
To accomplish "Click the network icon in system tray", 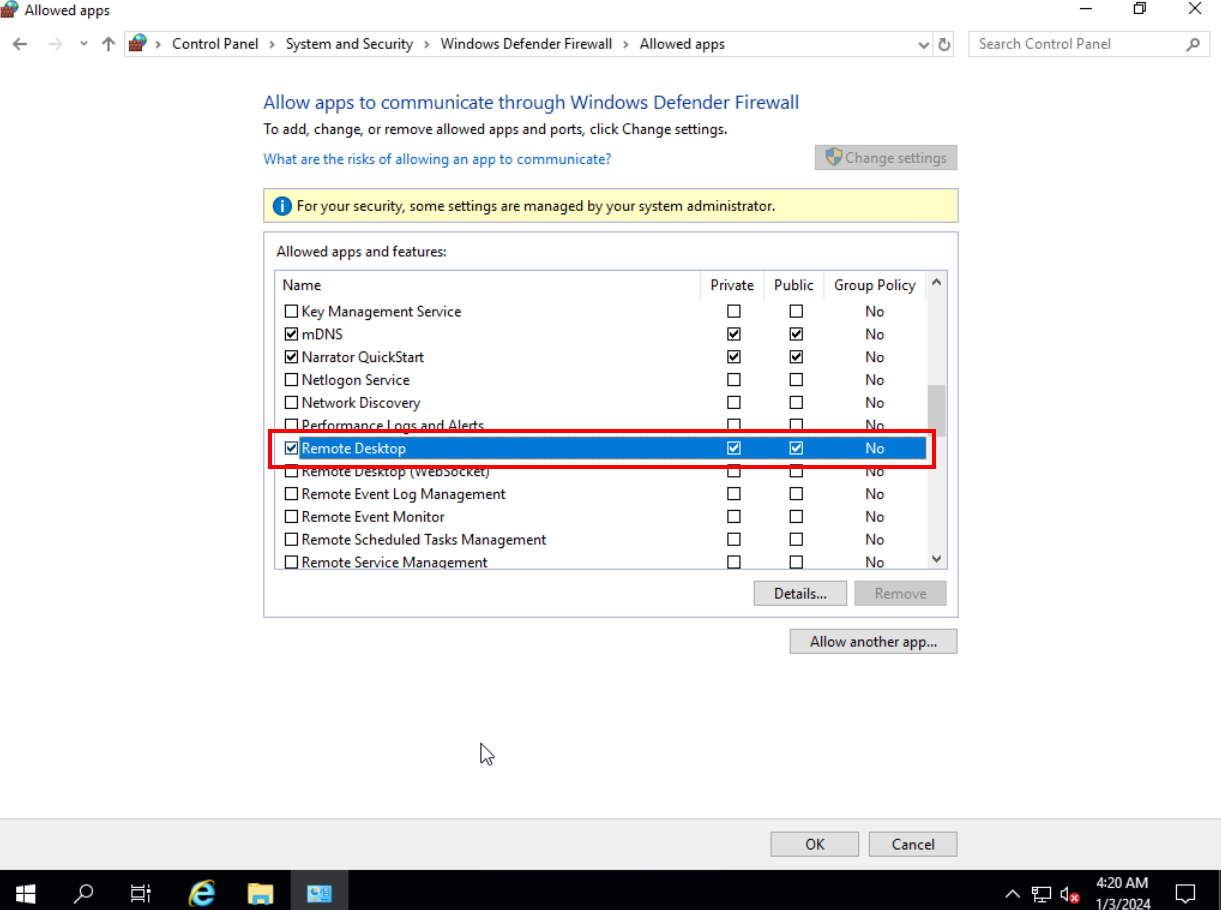I will 1041,893.
